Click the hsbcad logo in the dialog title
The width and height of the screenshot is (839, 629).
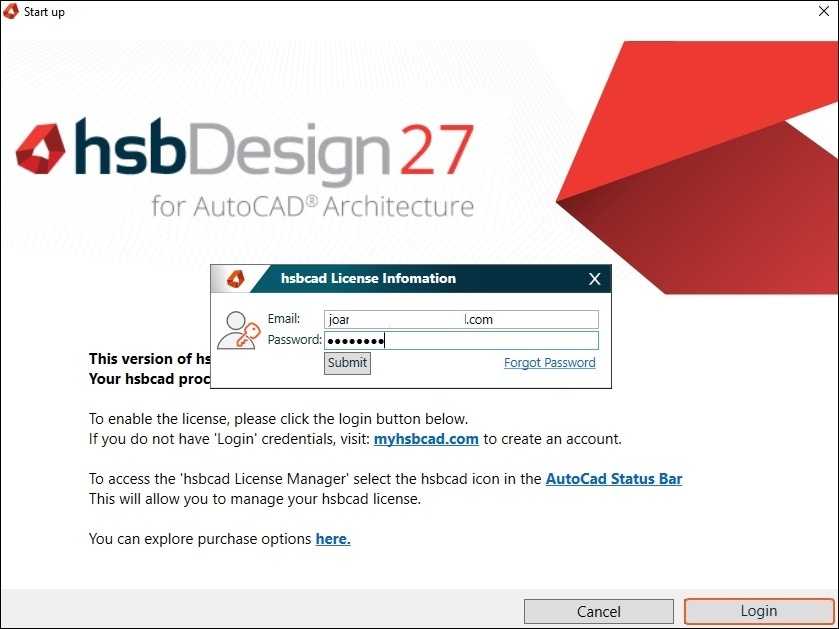(x=235, y=279)
